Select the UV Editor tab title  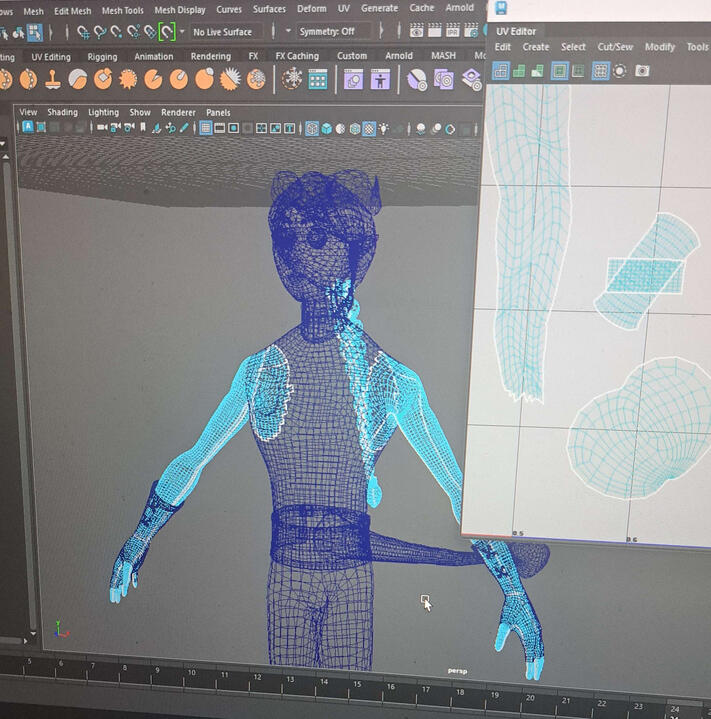[x=516, y=32]
